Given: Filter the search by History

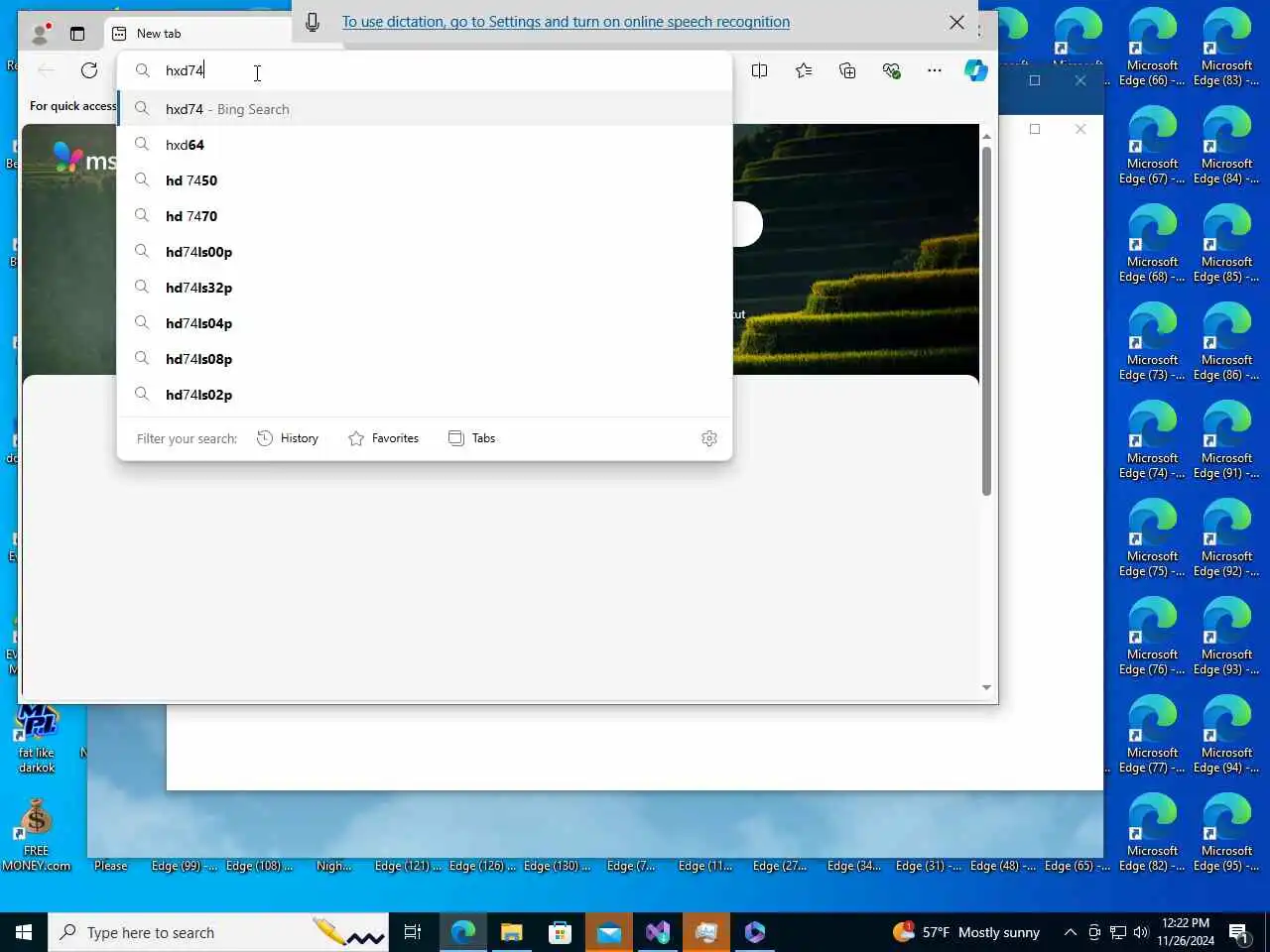Looking at the screenshot, I should pyautogui.click(x=288, y=438).
